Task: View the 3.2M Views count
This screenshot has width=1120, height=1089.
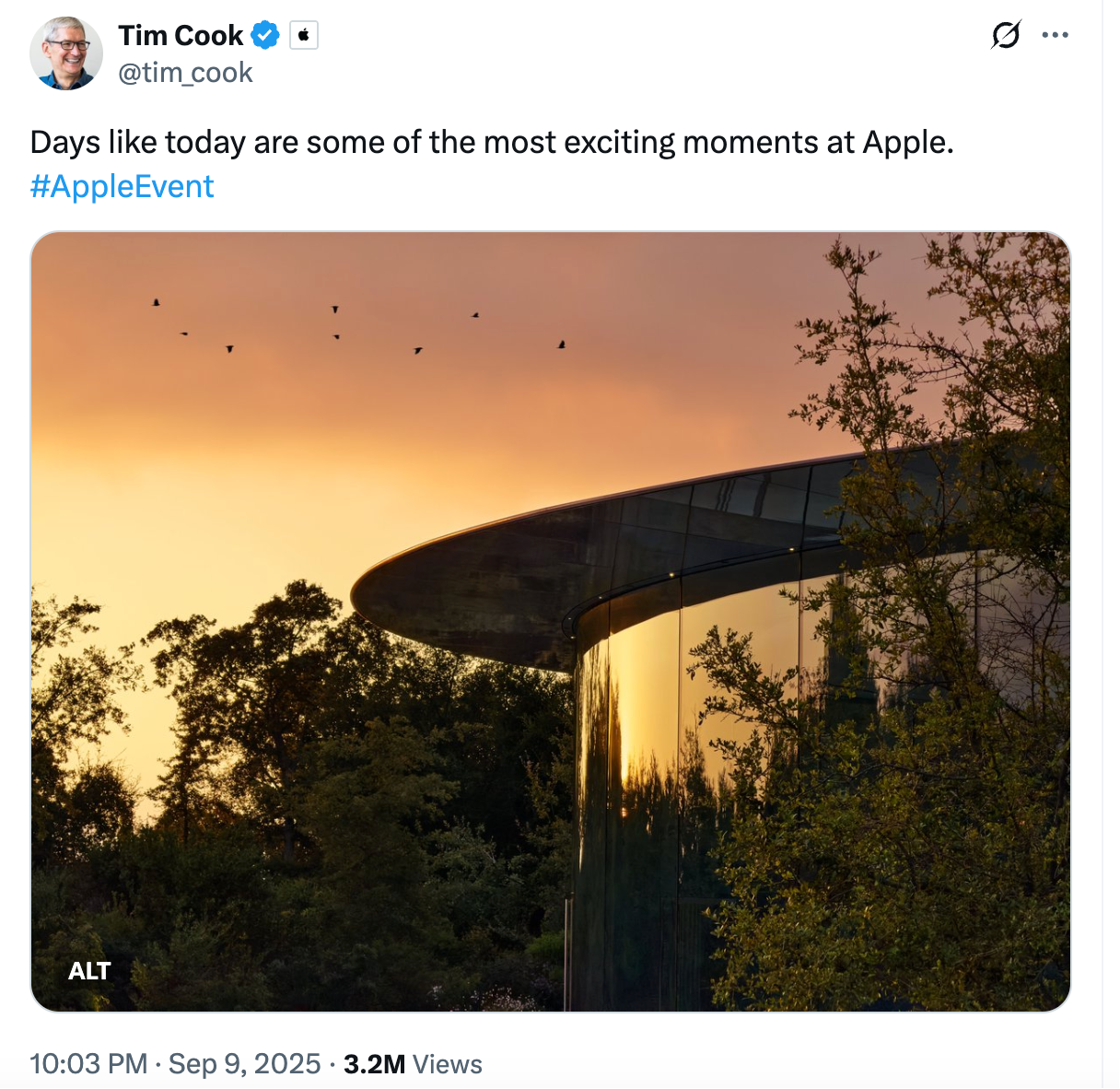Action: click(x=413, y=1064)
